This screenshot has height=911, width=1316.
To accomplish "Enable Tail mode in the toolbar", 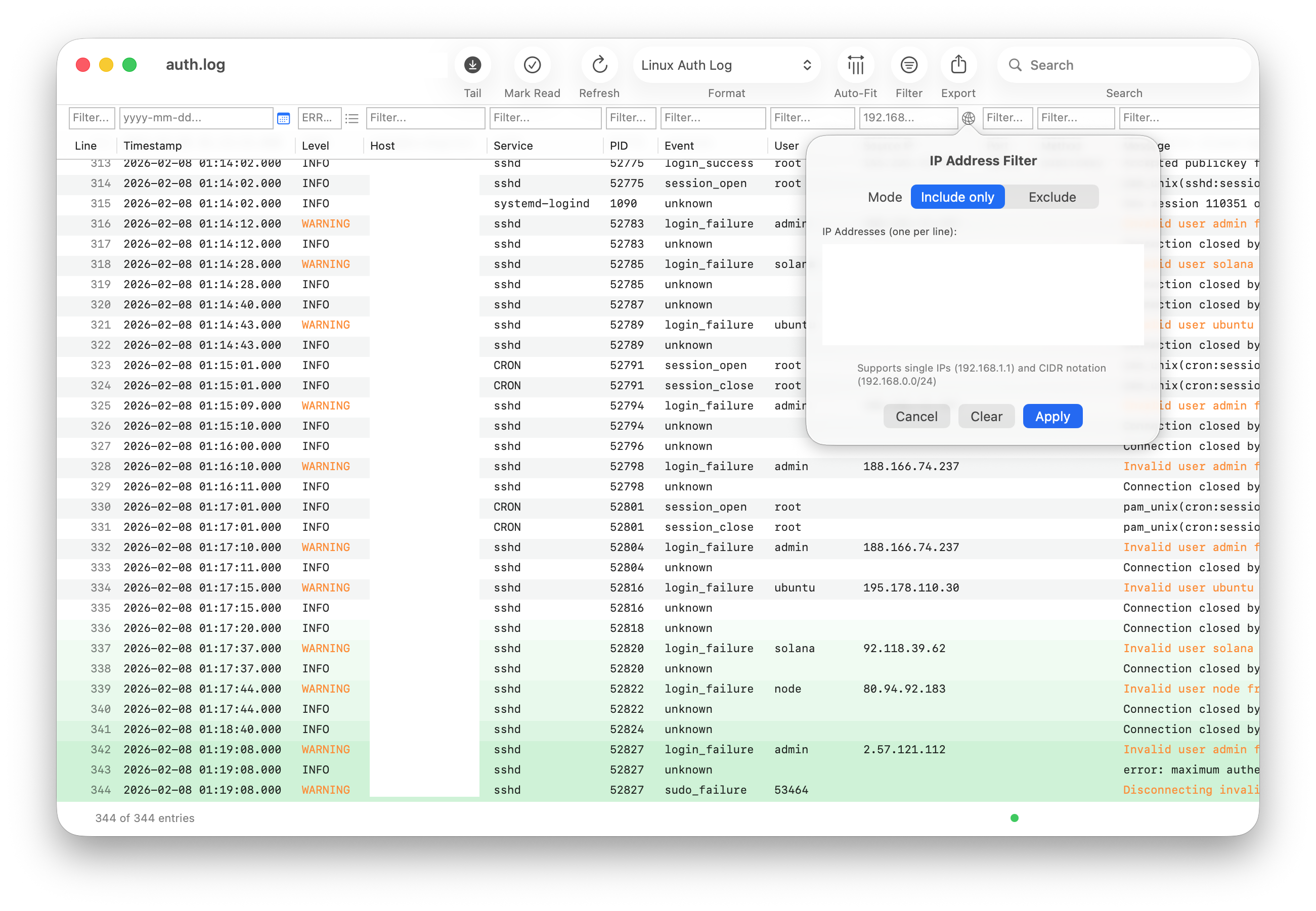I will pyautogui.click(x=472, y=65).
